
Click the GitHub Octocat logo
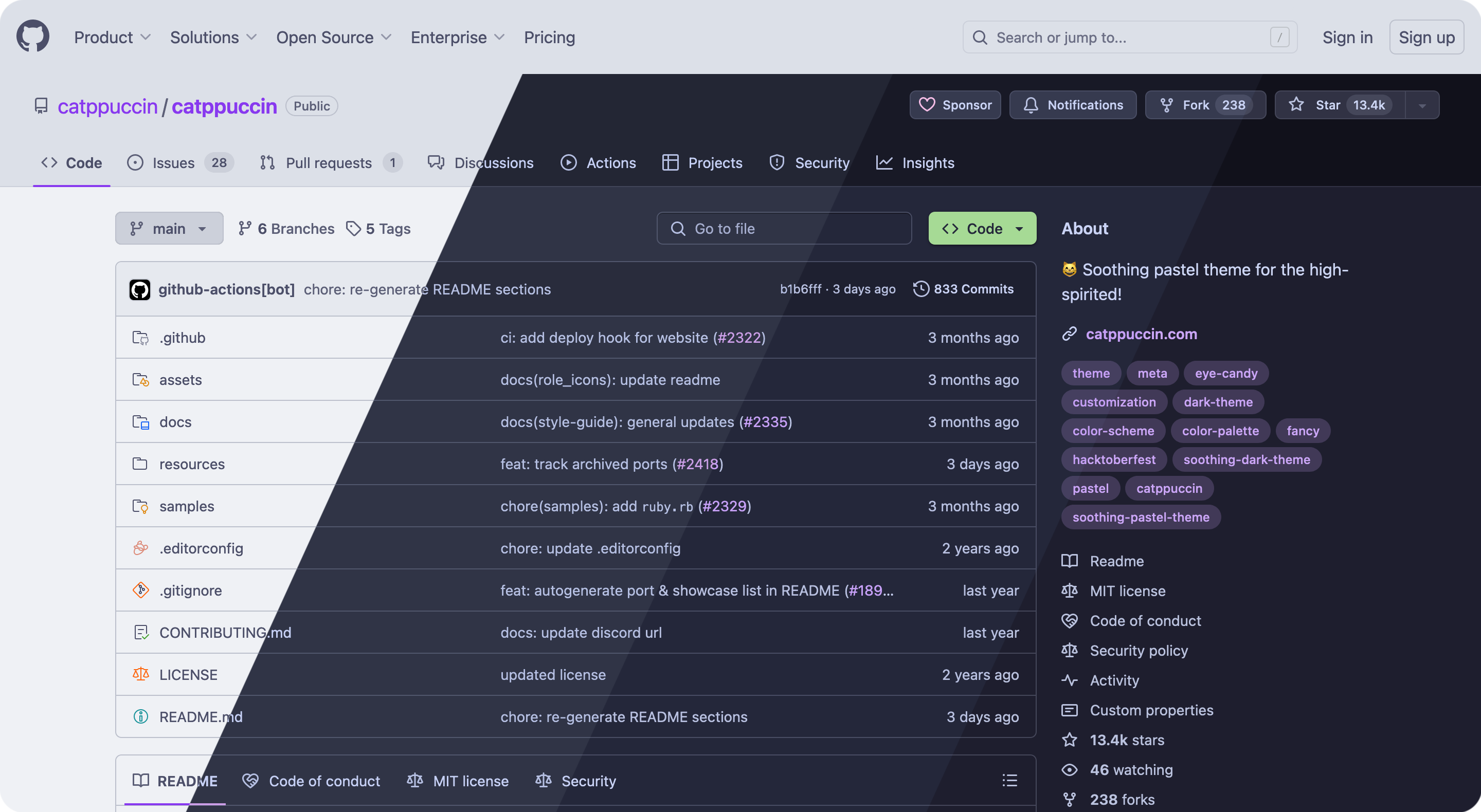[33, 36]
